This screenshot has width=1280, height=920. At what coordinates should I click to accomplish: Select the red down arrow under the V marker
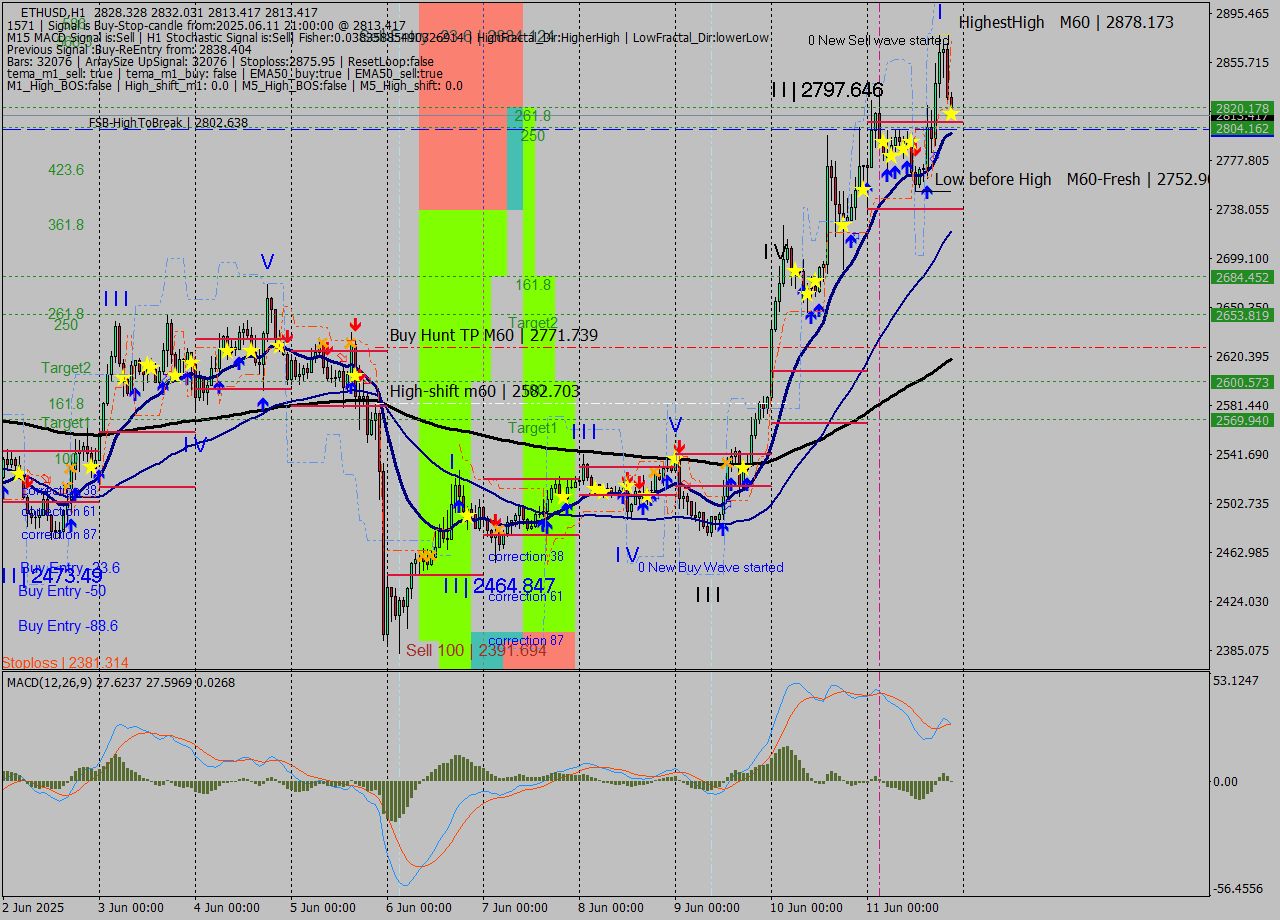pos(678,446)
